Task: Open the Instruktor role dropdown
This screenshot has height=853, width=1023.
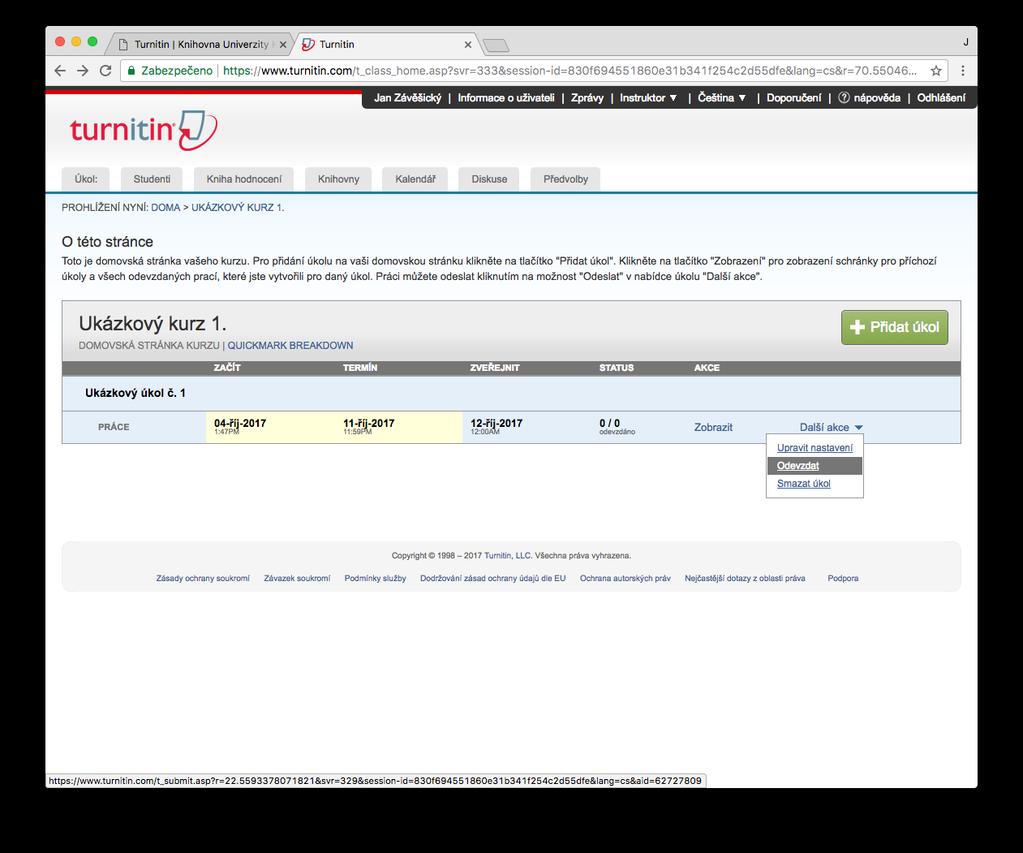Action: [x=649, y=98]
